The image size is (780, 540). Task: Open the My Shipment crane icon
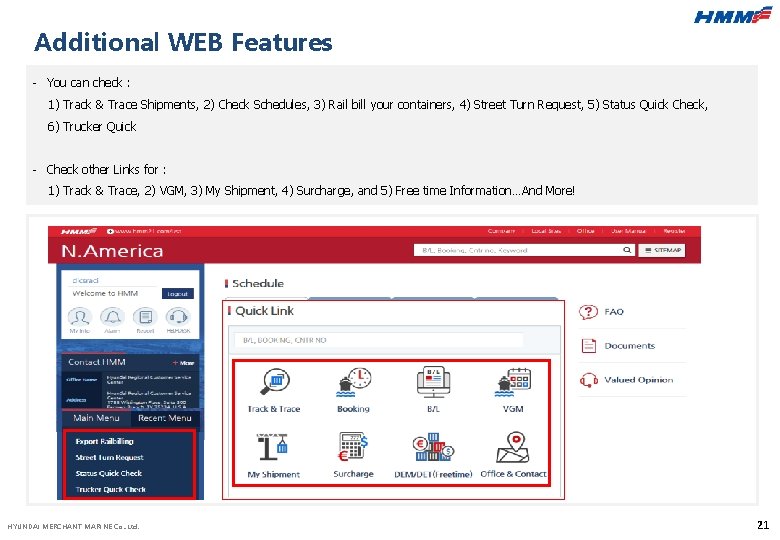click(273, 447)
